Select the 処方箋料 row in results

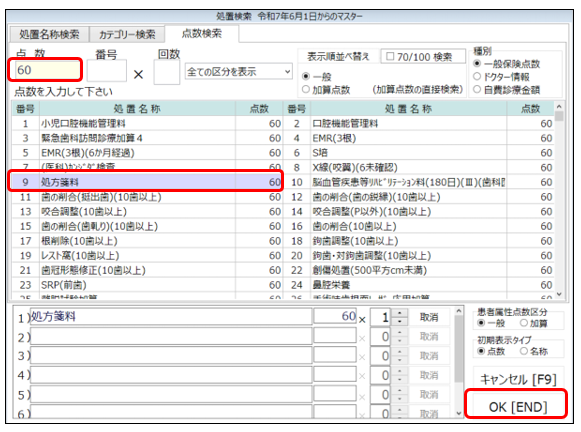point(146,182)
